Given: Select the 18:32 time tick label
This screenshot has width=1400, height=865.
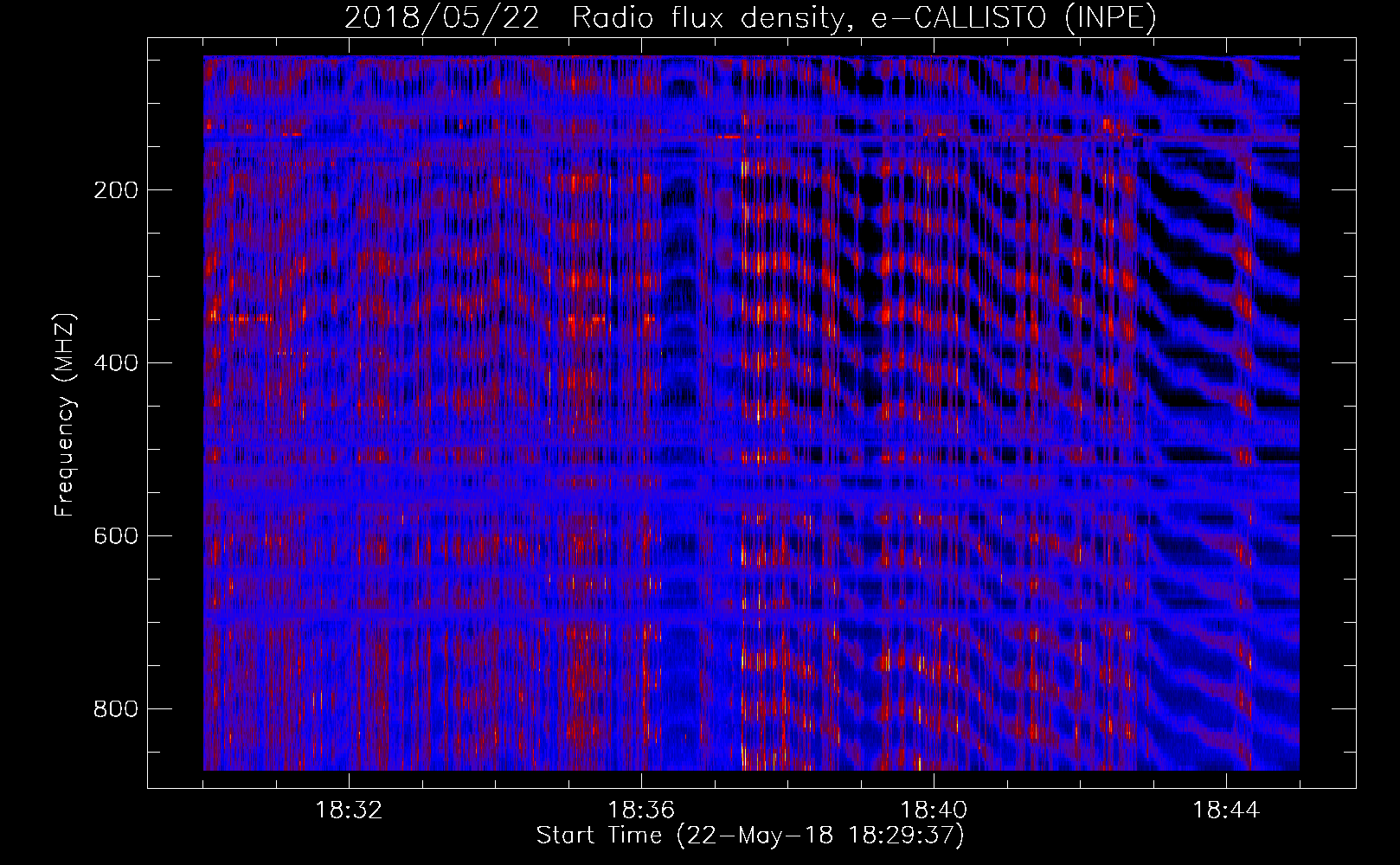Looking at the screenshot, I should click(x=349, y=811).
